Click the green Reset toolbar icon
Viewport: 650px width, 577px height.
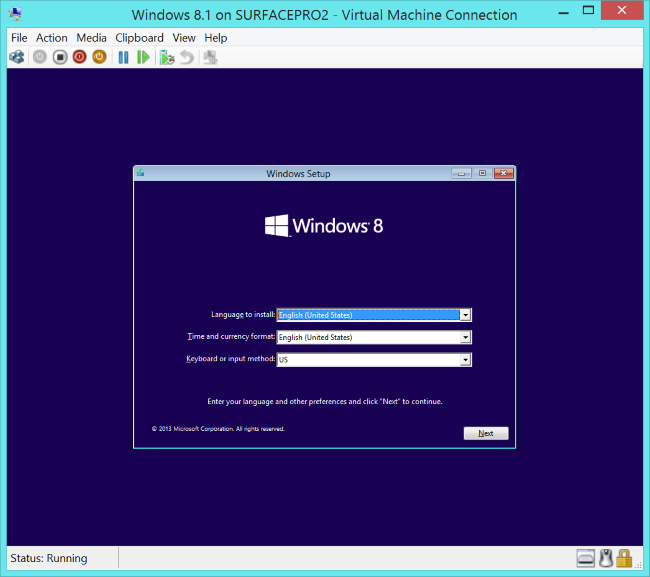(143, 57)
